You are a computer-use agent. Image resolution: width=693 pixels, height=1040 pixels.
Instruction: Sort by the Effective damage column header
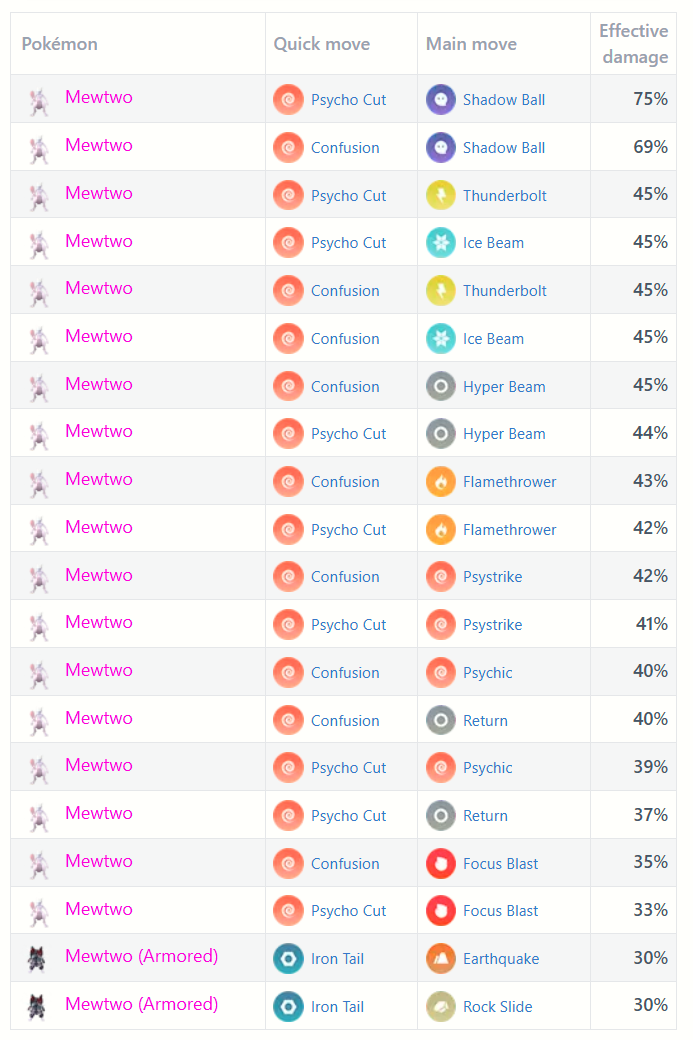tap(633, 44)
